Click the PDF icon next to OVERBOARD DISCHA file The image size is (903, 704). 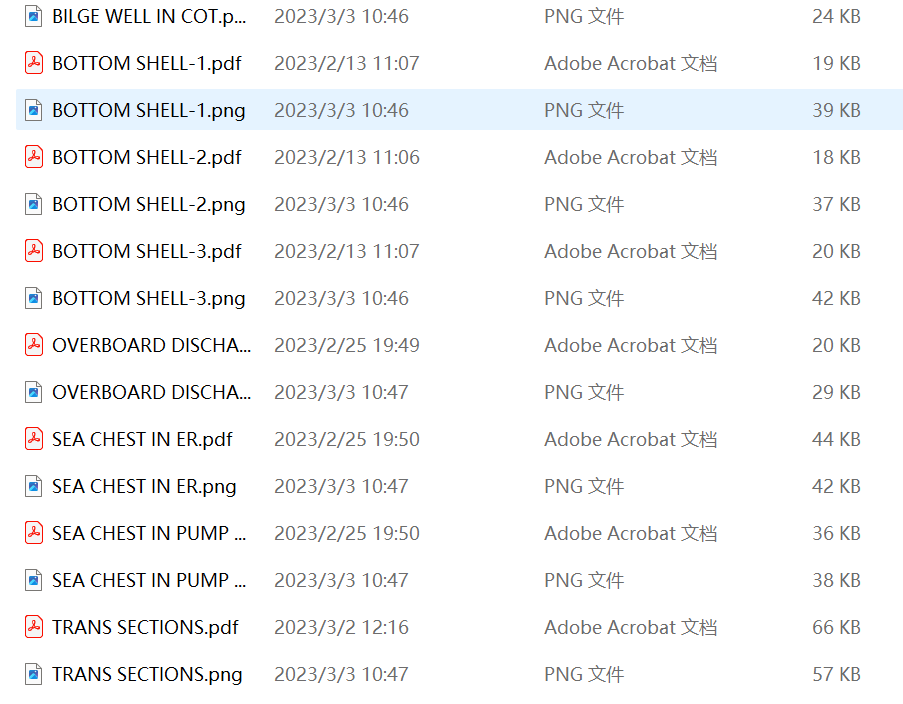[33, 345]
